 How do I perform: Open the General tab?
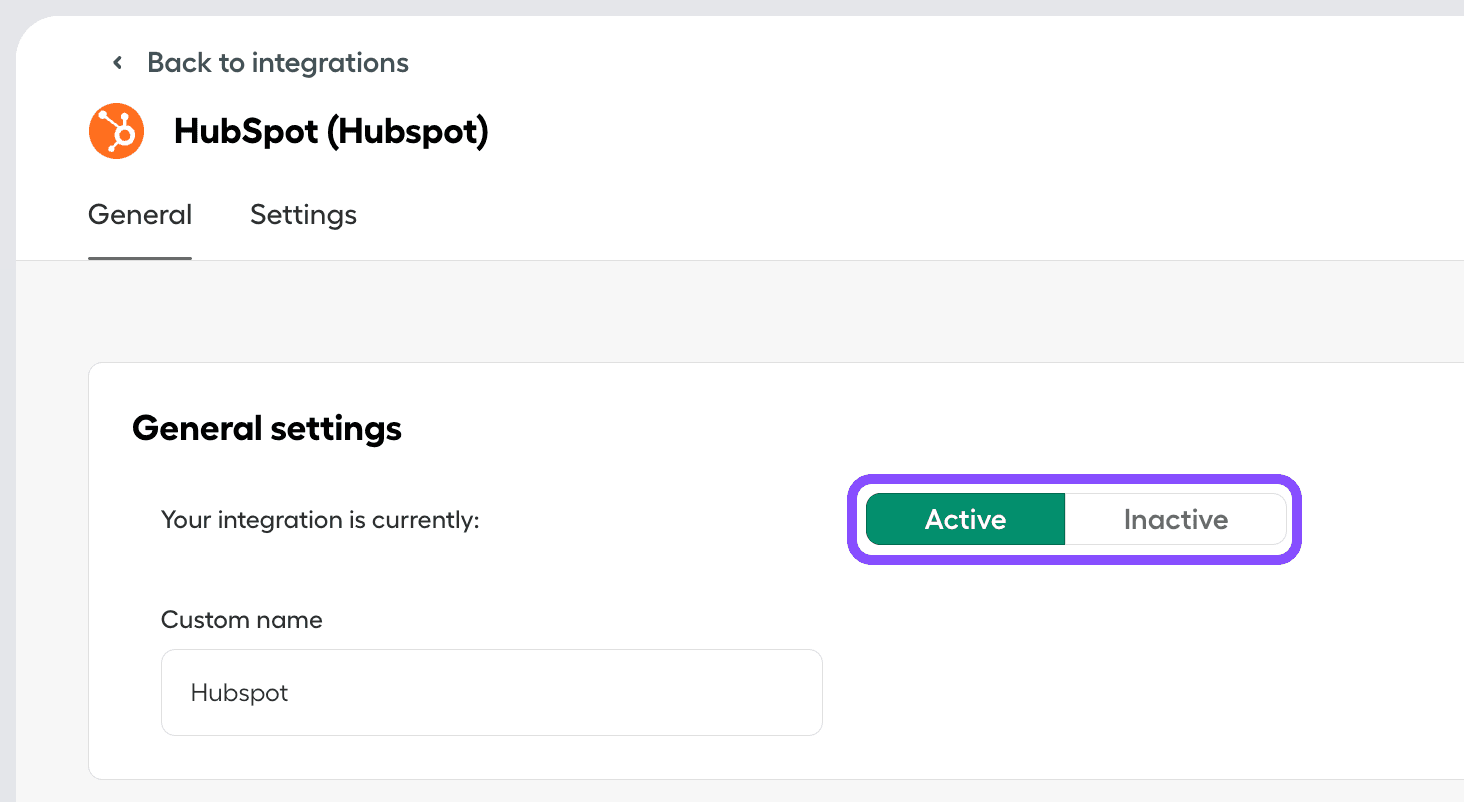139,214
